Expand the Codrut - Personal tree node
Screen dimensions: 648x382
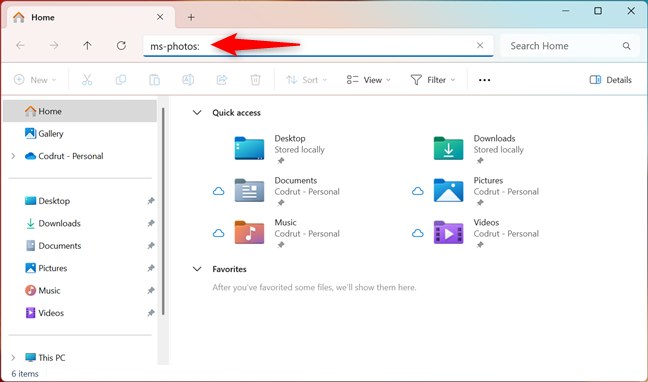13,156
